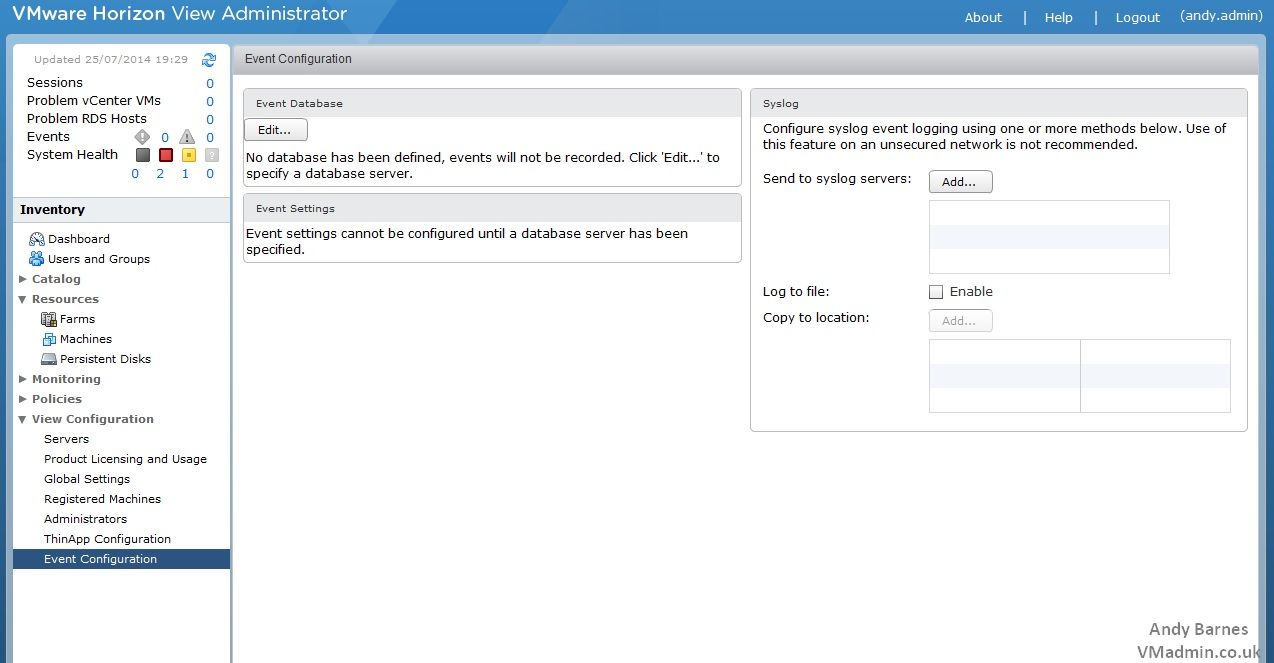This screenshot has width=1274, height=663.
Task: Open the About link in header
Action: coord(983,17)
